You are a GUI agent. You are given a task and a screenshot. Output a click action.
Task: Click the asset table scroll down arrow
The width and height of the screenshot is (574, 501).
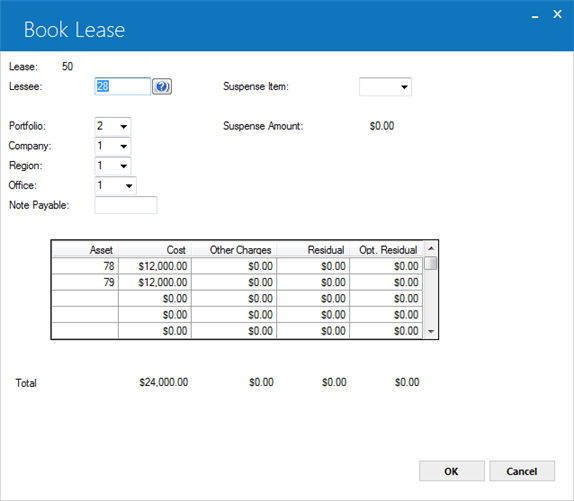coord(431,332)
